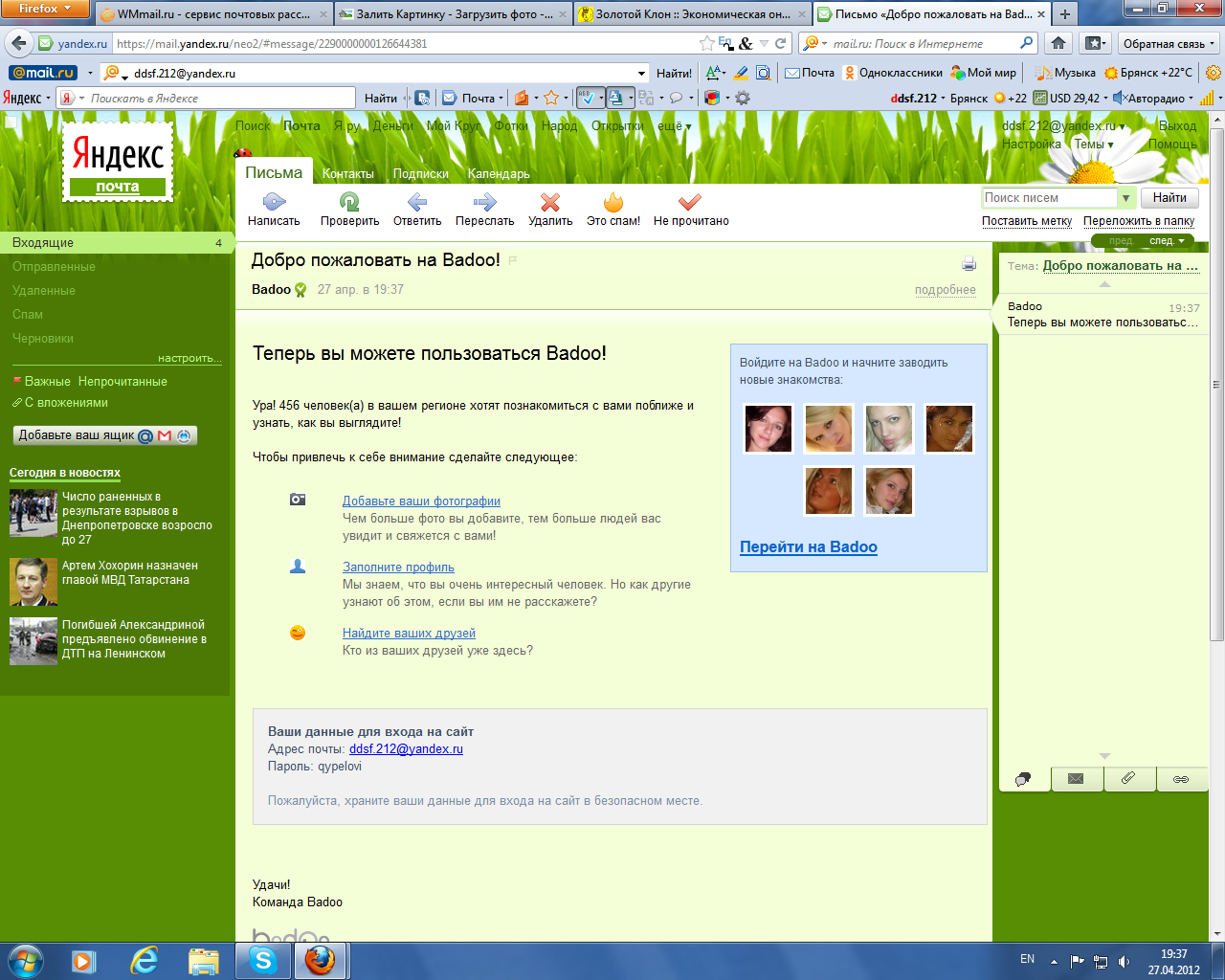Open the Отправленные folder
Image resolution: width=1225 pixels, height=980 pixels.
[x=54, y=267]
